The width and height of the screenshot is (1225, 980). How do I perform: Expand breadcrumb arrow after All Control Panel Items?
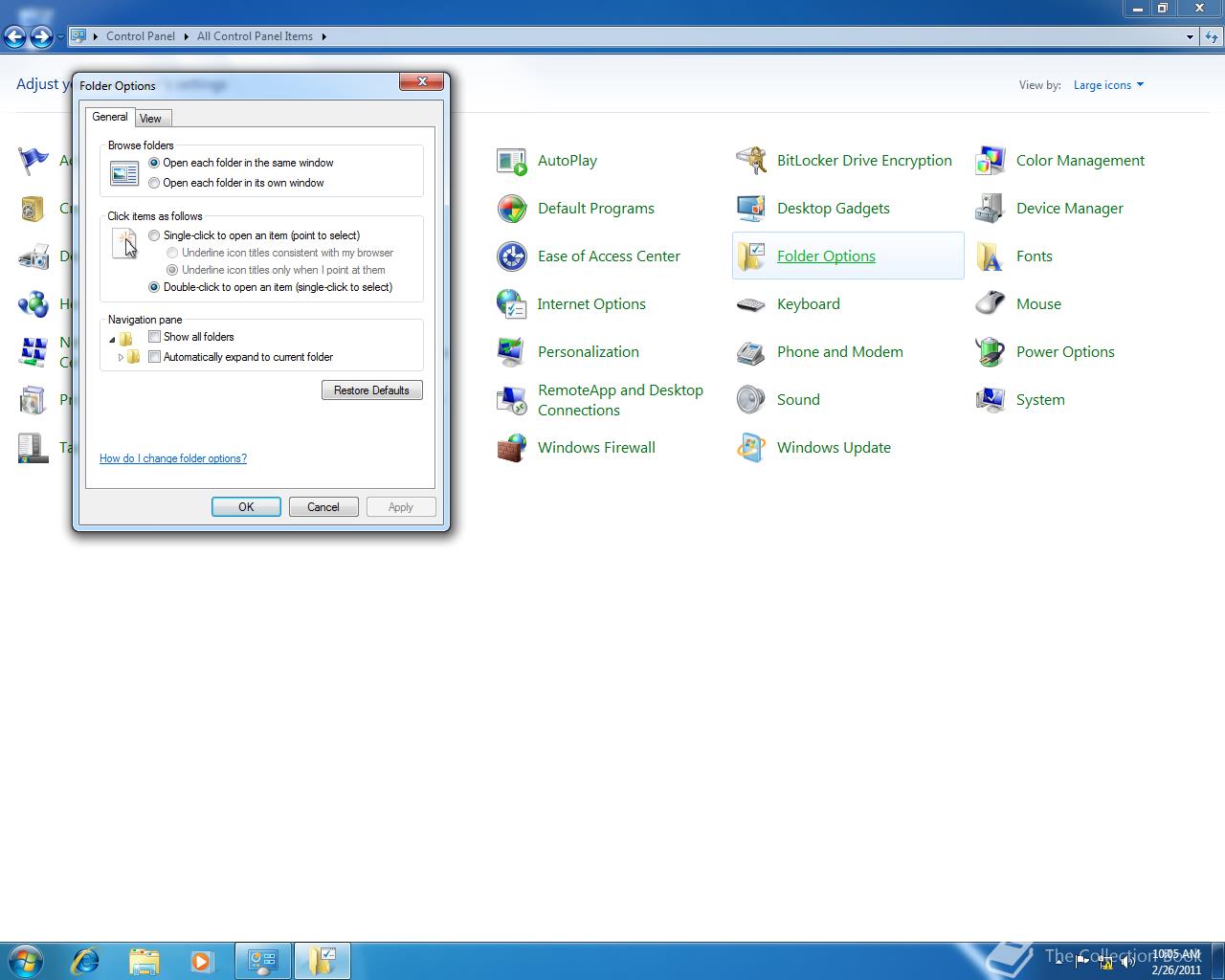pyautogui.click(x=323, y=36)
